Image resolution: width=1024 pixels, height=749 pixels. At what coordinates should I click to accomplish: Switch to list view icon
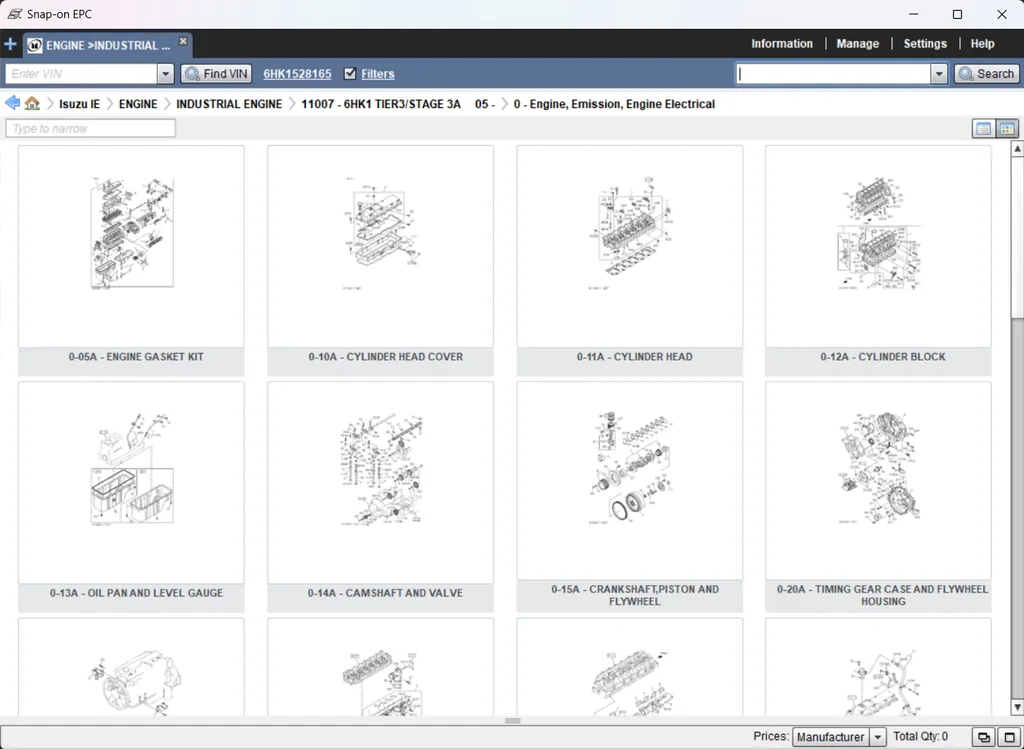pyautogui.click(x=984, y=129)
